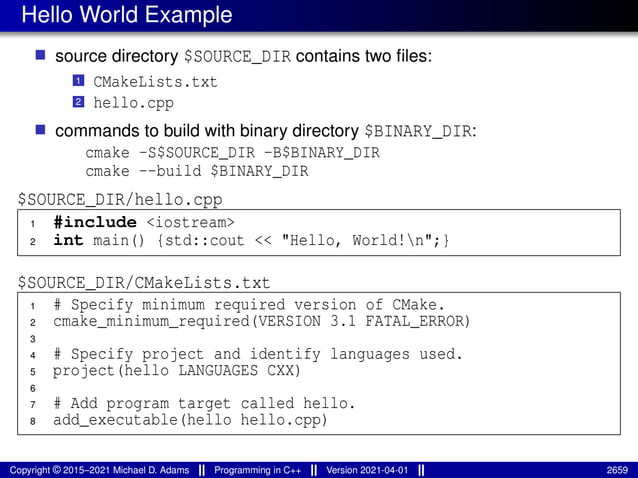Select the numbered bullet 2 icon
638x478 pixels.
click(78, 102)
